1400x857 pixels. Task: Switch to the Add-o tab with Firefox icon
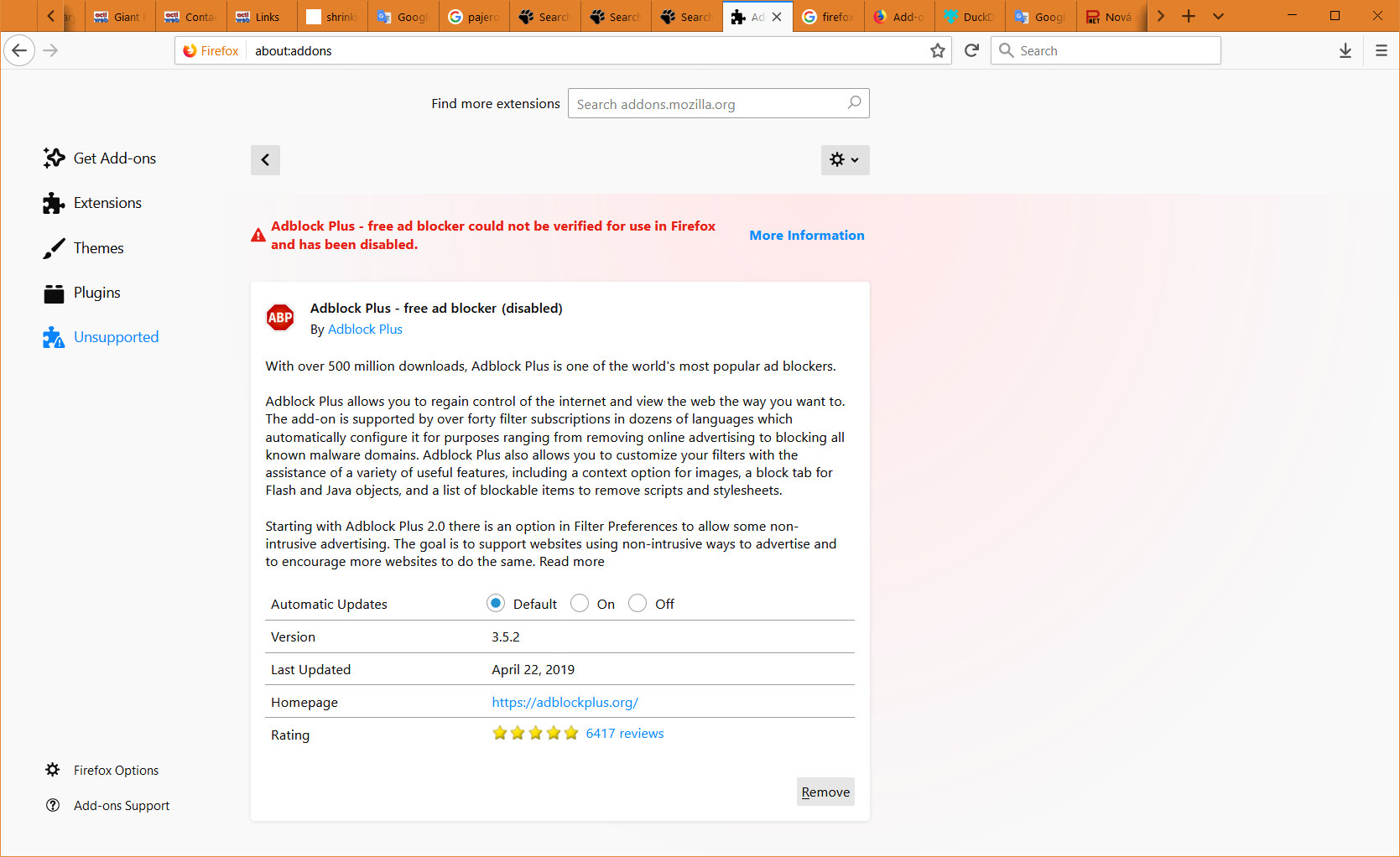(899, 17)
